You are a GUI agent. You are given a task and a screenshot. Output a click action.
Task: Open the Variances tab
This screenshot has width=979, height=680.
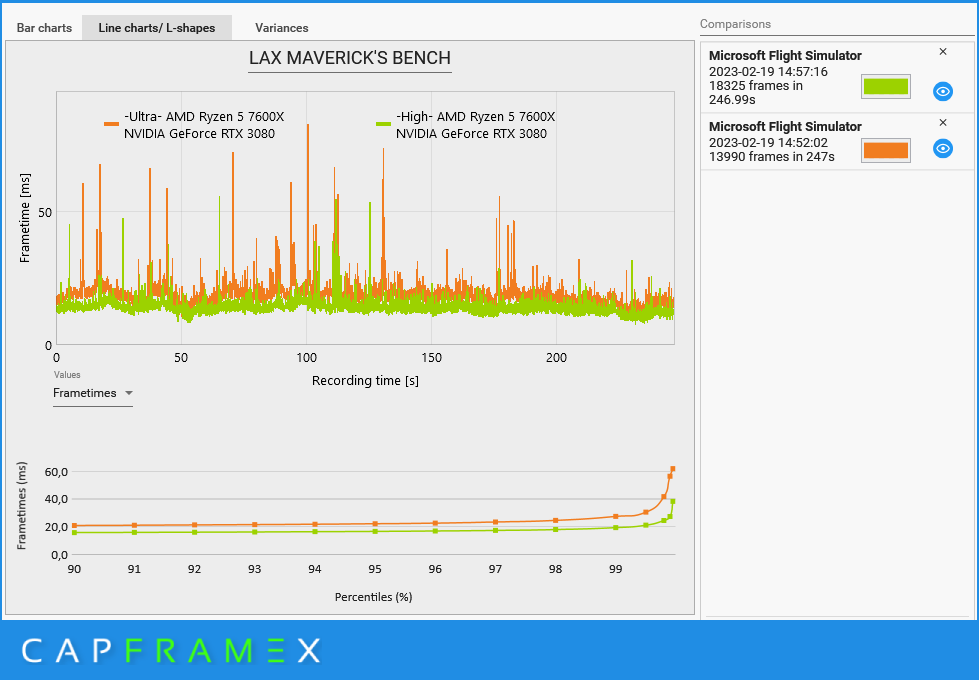click(x=282, y=28)
